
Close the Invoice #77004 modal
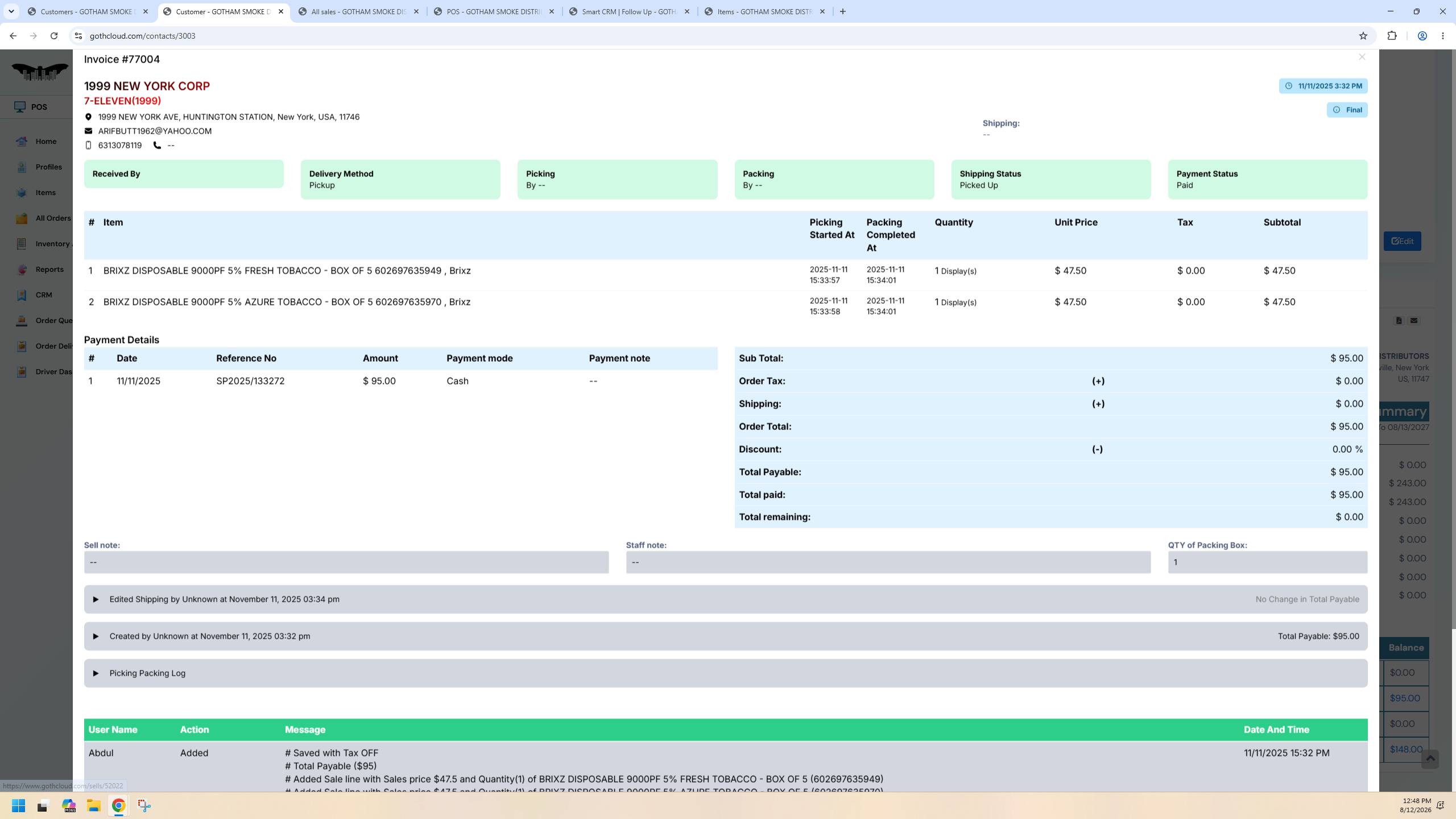point(1362,57)
